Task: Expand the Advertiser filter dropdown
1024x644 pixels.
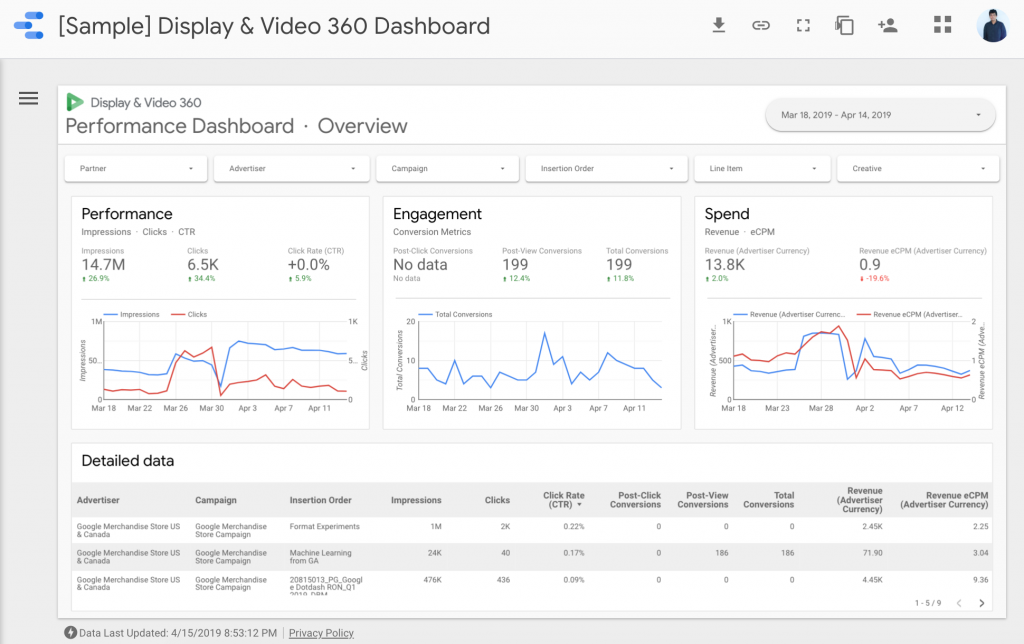Action: click(x=291, y=169)
